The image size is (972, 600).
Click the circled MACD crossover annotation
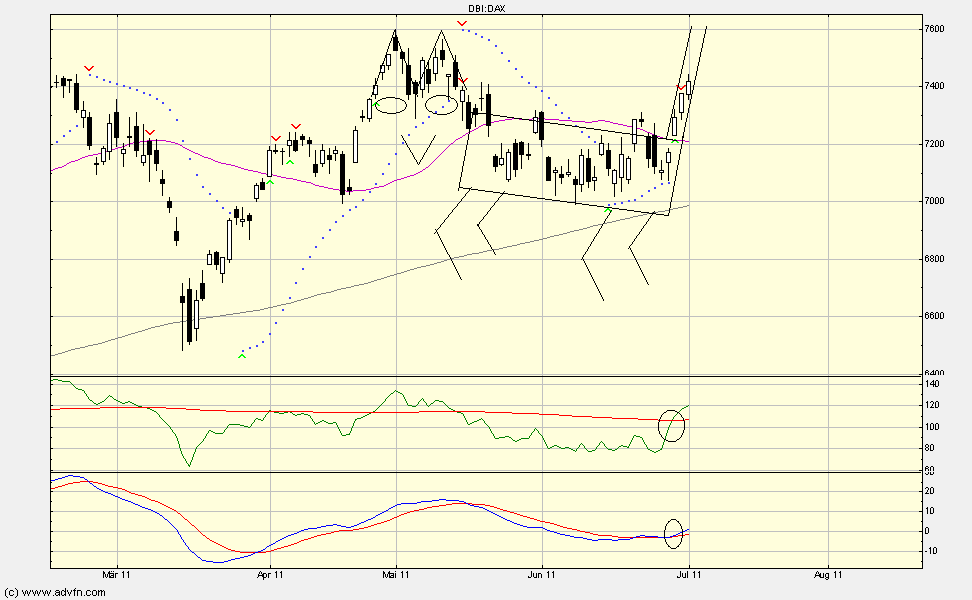(672, 534)
